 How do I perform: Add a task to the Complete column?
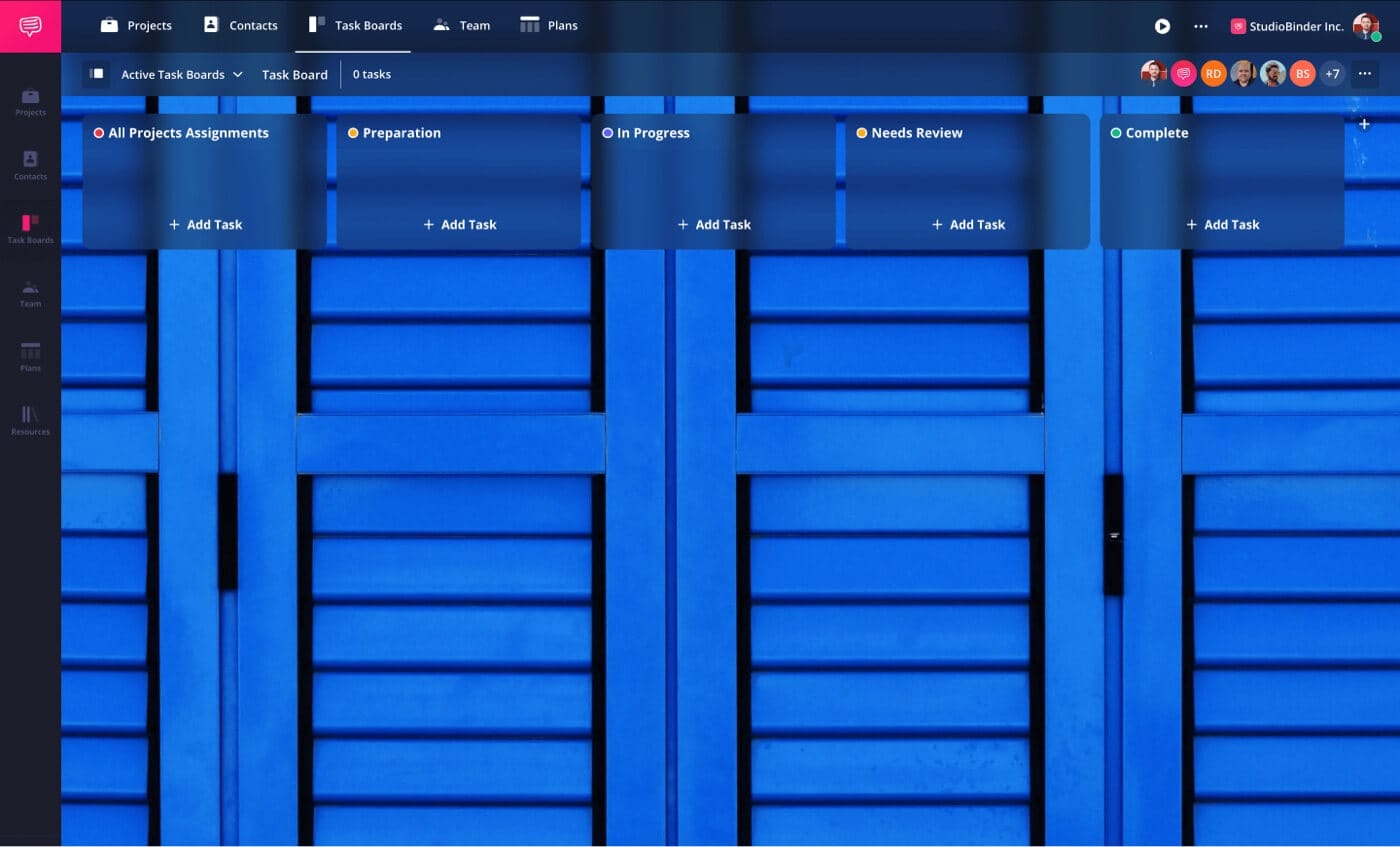pyautogui.click(x=1222, y=224)
